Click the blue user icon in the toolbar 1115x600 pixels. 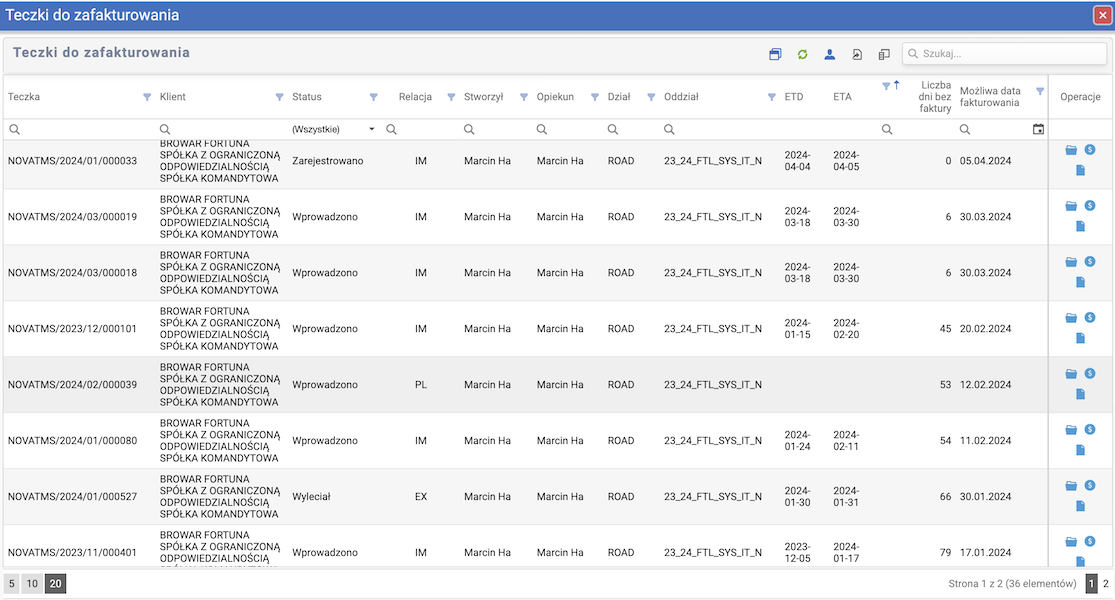[x=829, y=55]
